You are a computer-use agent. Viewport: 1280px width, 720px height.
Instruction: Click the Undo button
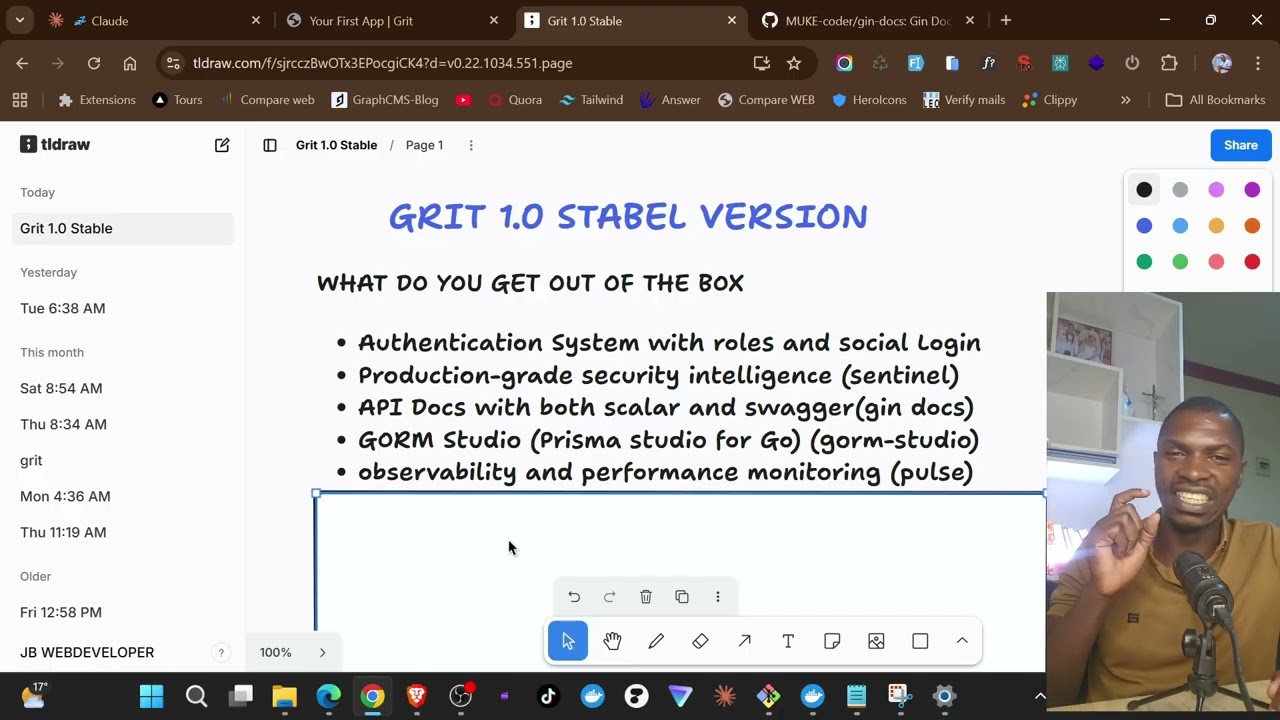[x=574, y=597]
